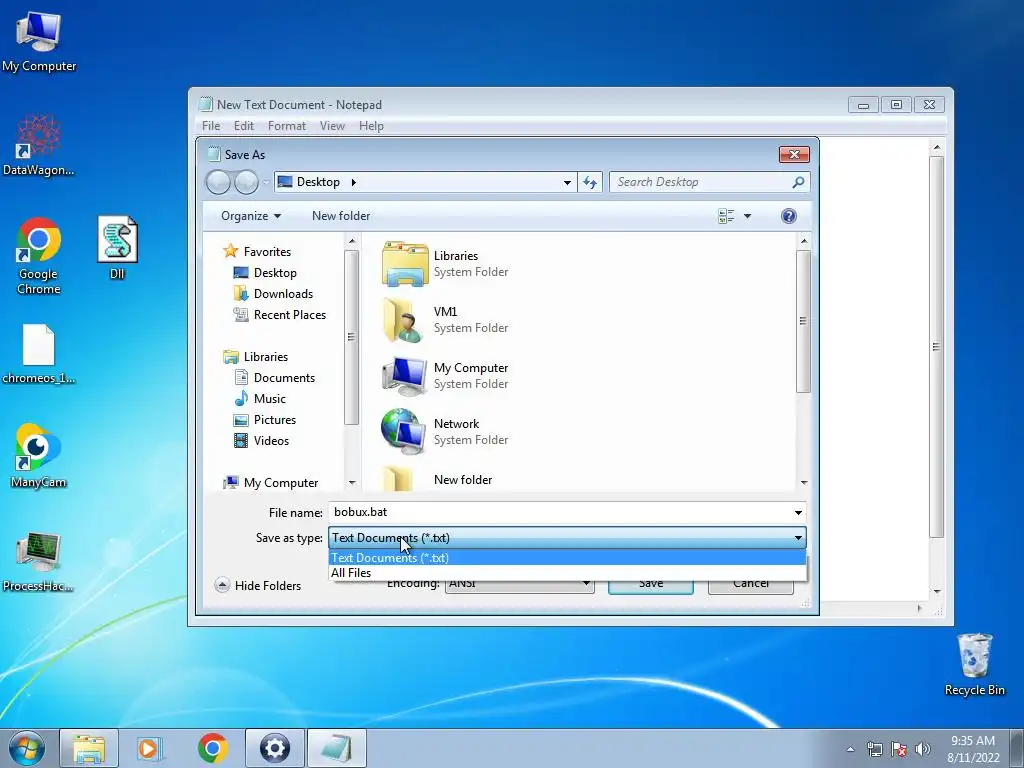The image size is (1024, 768).
Task: Select Recycle Bin on desktop
Action: click(x=974, y=664)
